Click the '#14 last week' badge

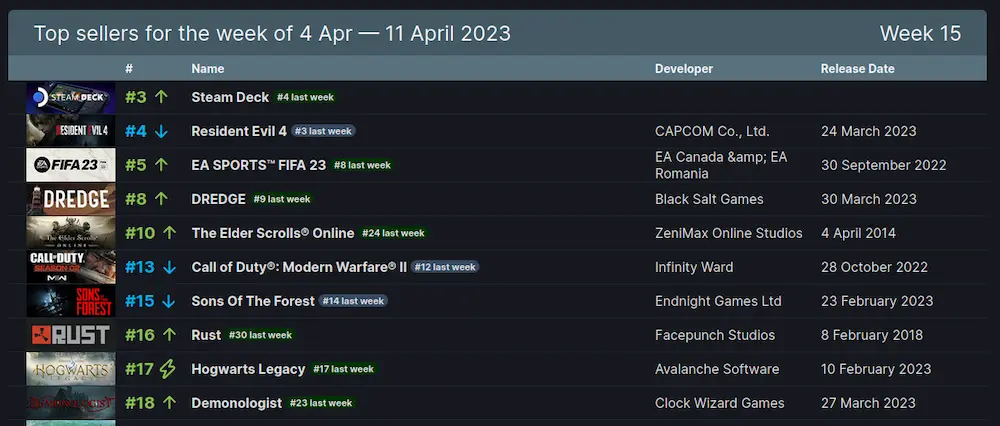pyautogui.click(x=353, y=301)
